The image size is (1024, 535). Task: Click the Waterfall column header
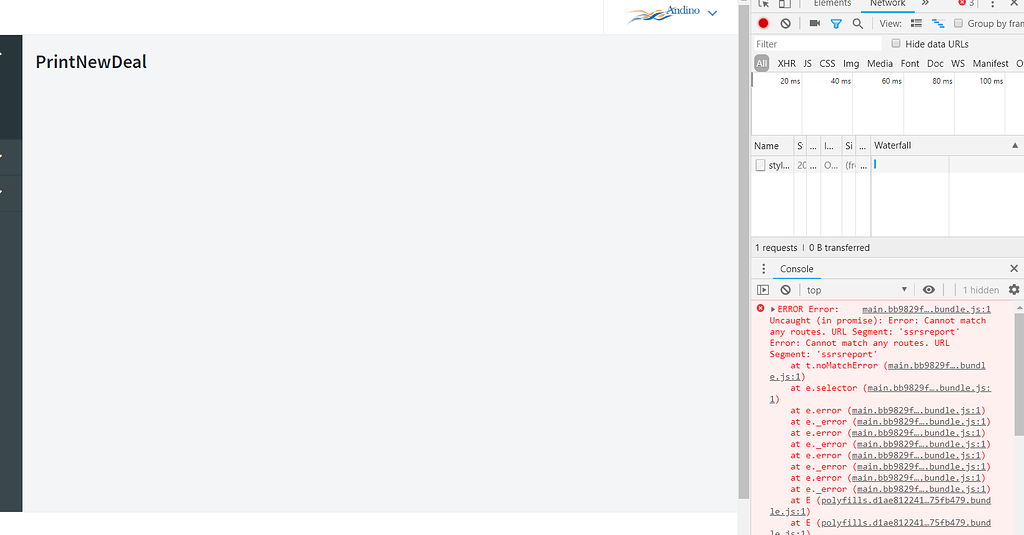click(x=947, y=146)
